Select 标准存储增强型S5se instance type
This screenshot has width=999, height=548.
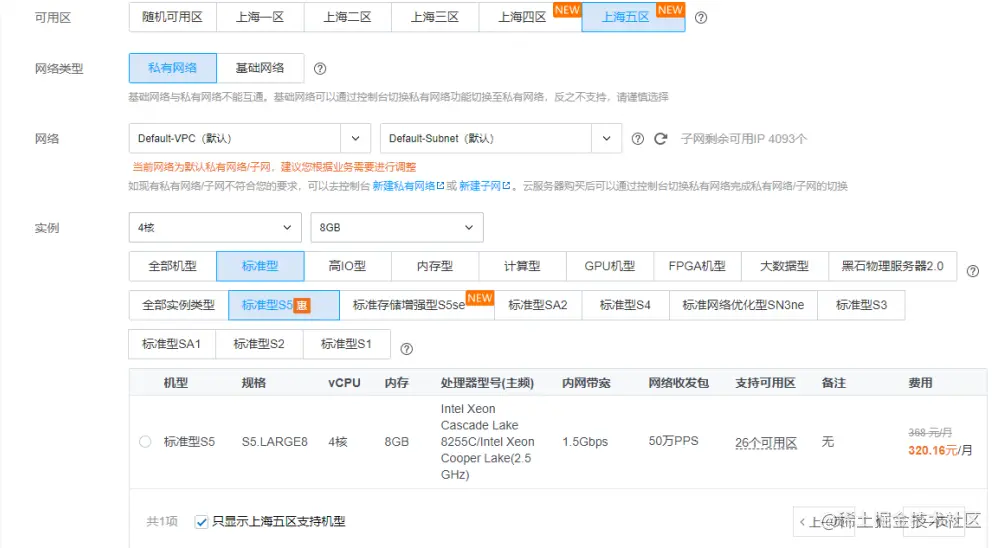[417, 305]
